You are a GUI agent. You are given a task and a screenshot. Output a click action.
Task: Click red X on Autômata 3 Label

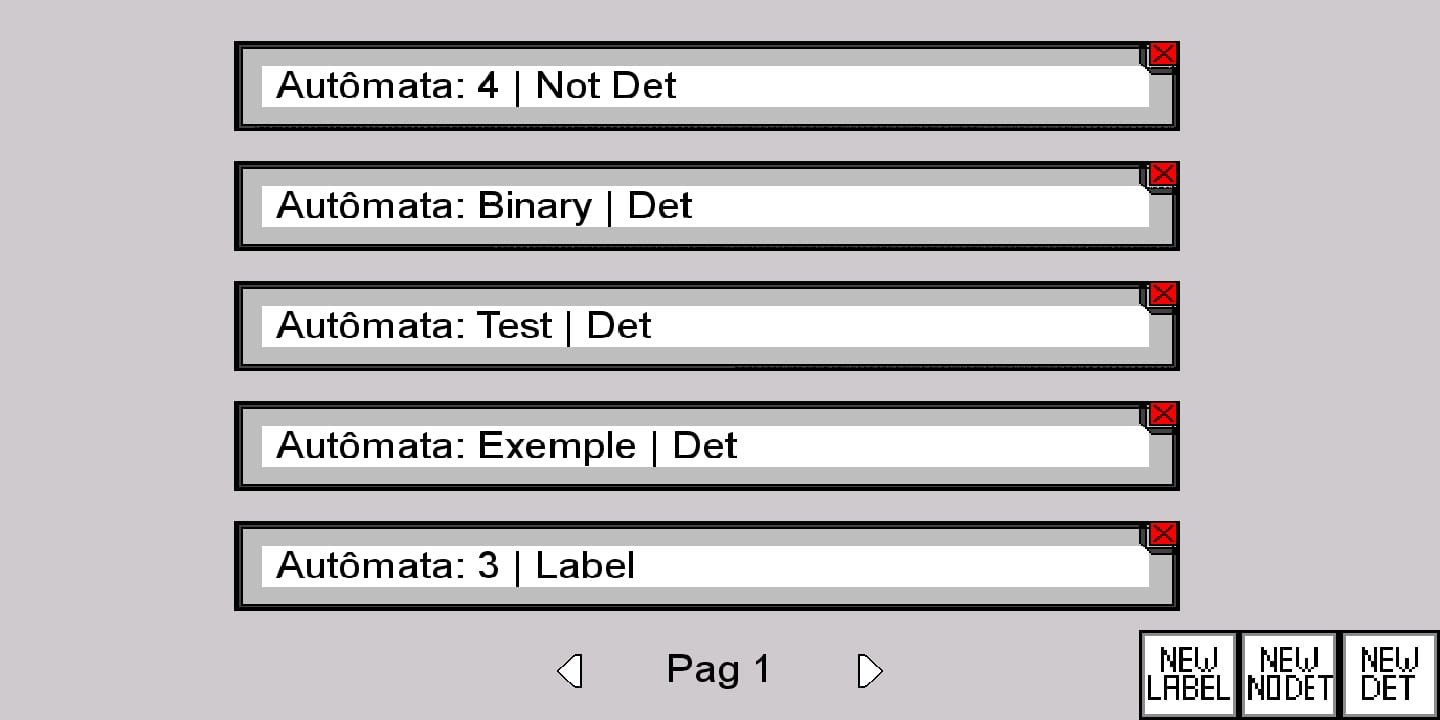tap(1163, 534)
